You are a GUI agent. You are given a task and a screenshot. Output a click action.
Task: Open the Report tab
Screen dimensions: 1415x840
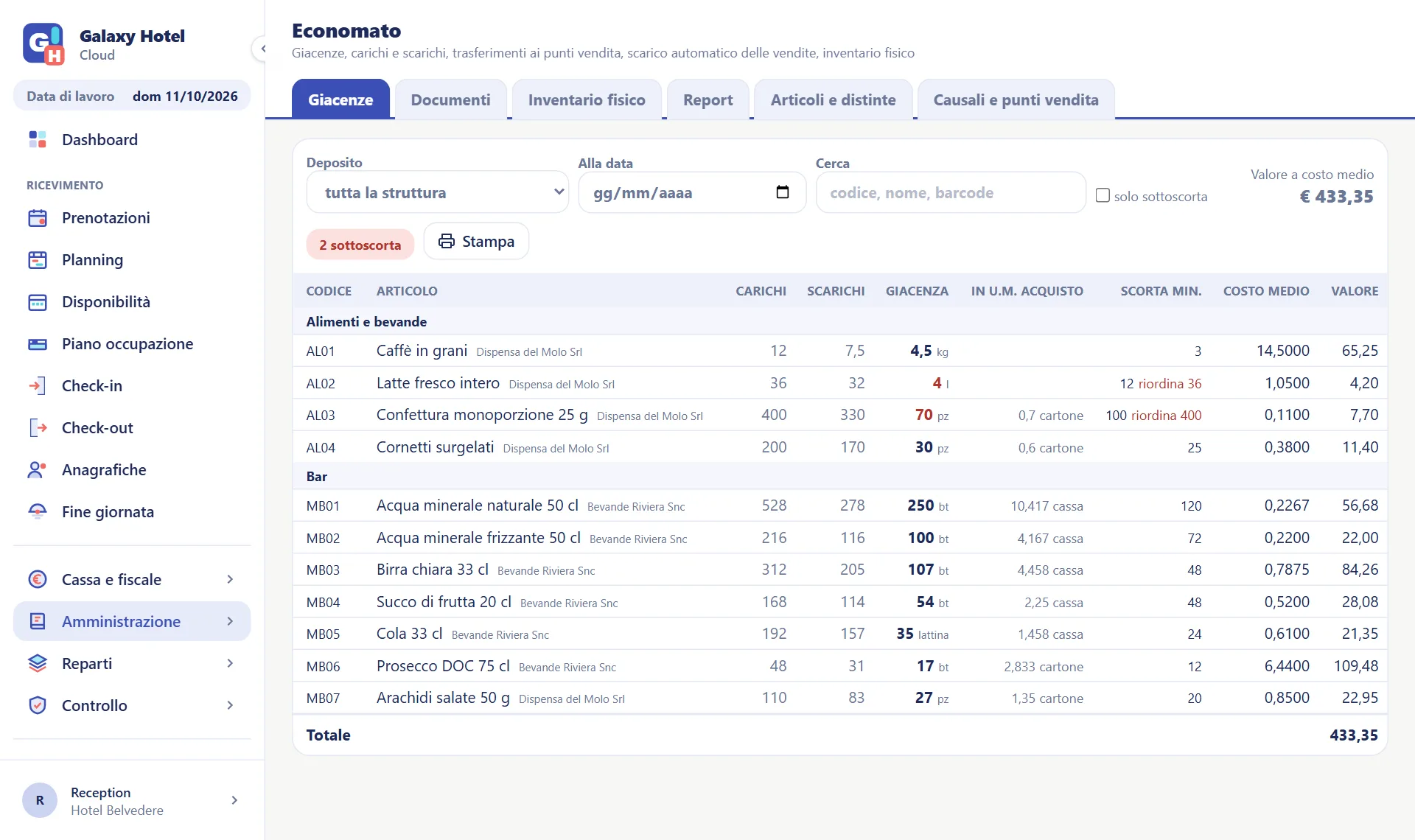click(707, 99)
